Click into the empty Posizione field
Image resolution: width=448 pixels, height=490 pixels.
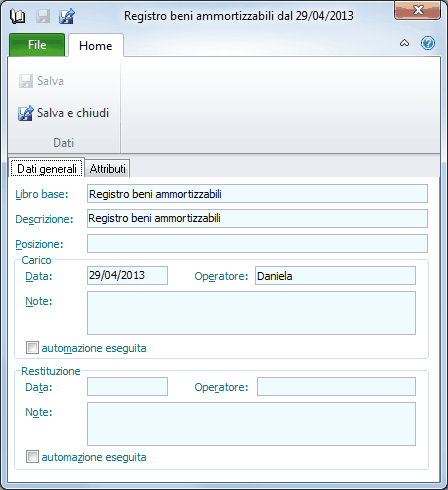click(x=257, y=243)
